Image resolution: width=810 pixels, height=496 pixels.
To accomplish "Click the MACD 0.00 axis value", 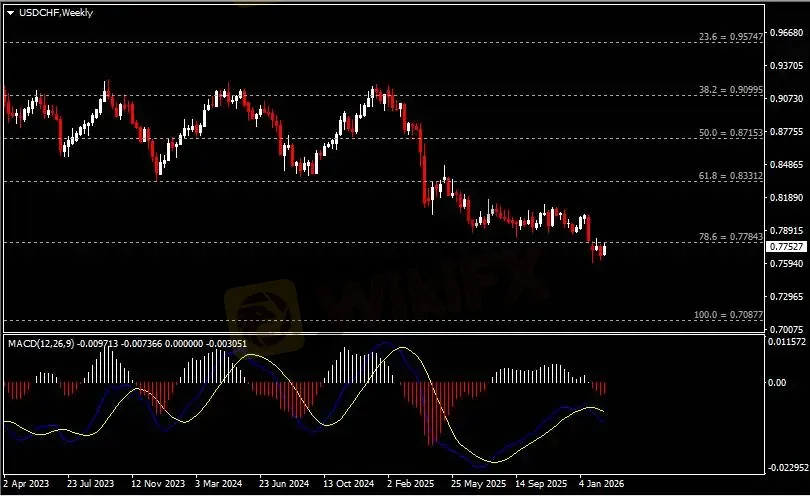I will 776,382.
